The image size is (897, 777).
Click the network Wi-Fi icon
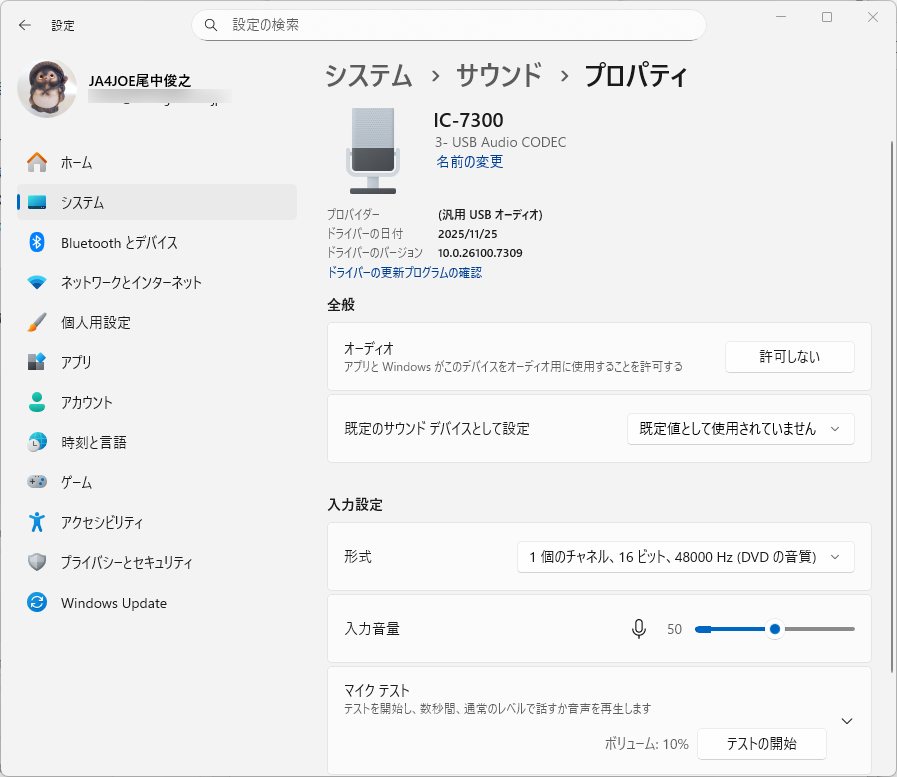pos(37,283)
